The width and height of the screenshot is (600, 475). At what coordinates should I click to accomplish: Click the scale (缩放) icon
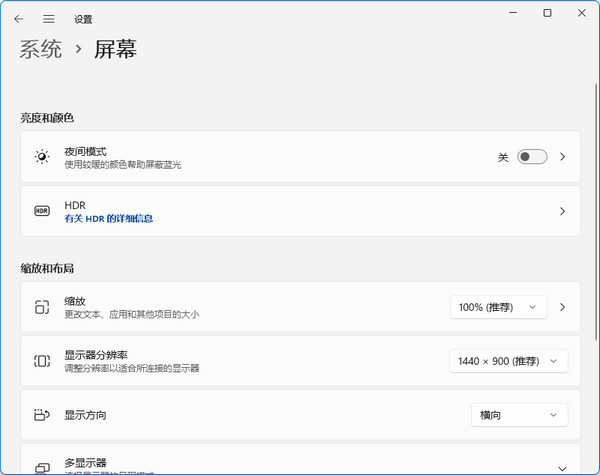41,307
